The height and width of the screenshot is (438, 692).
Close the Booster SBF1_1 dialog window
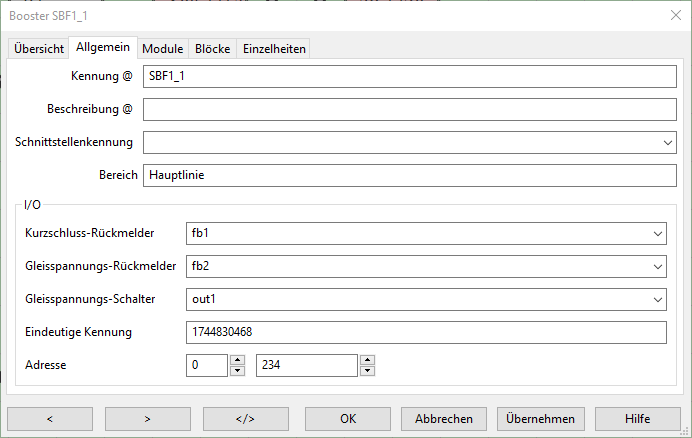[x=673, y=14]
